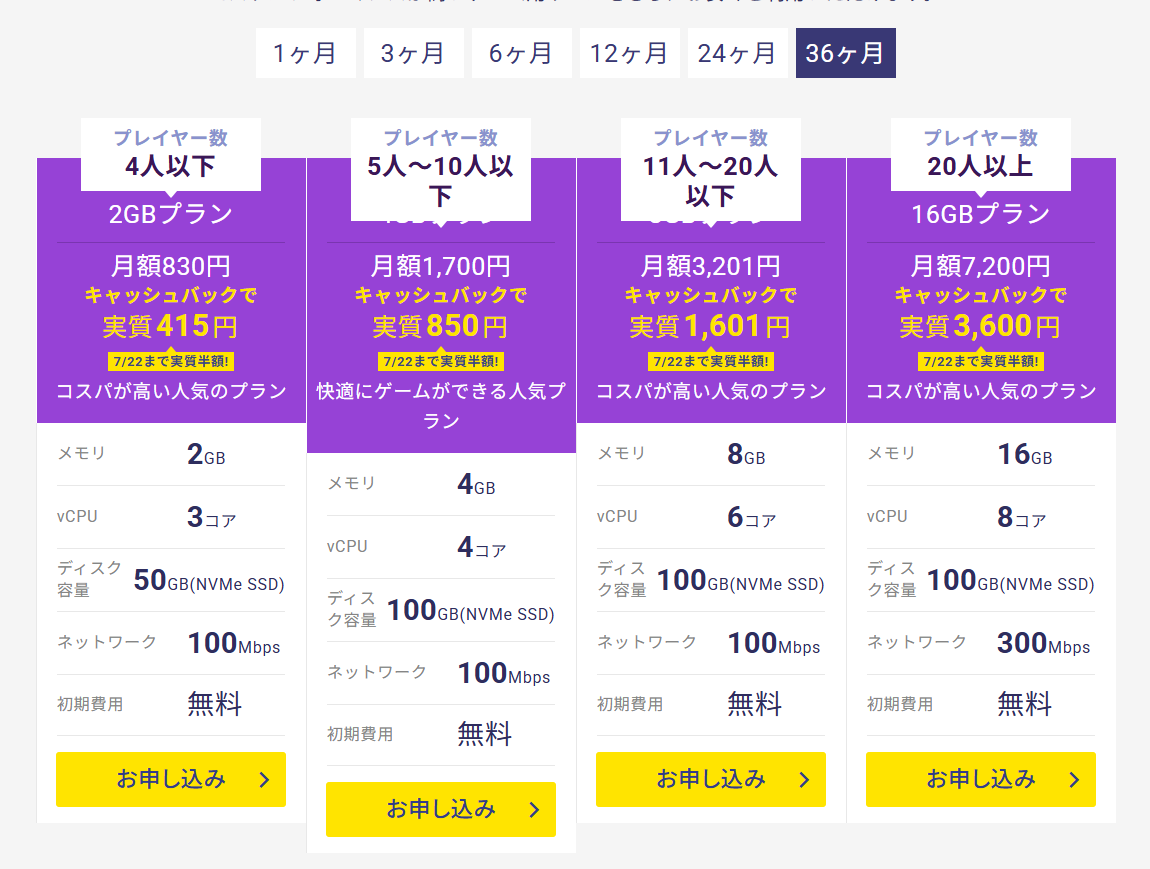Image resolution: width=1150 pixels, height=869 pixels.
Task: Click the 11人～20人以下 player count label
Action: [x=710, y=181]
